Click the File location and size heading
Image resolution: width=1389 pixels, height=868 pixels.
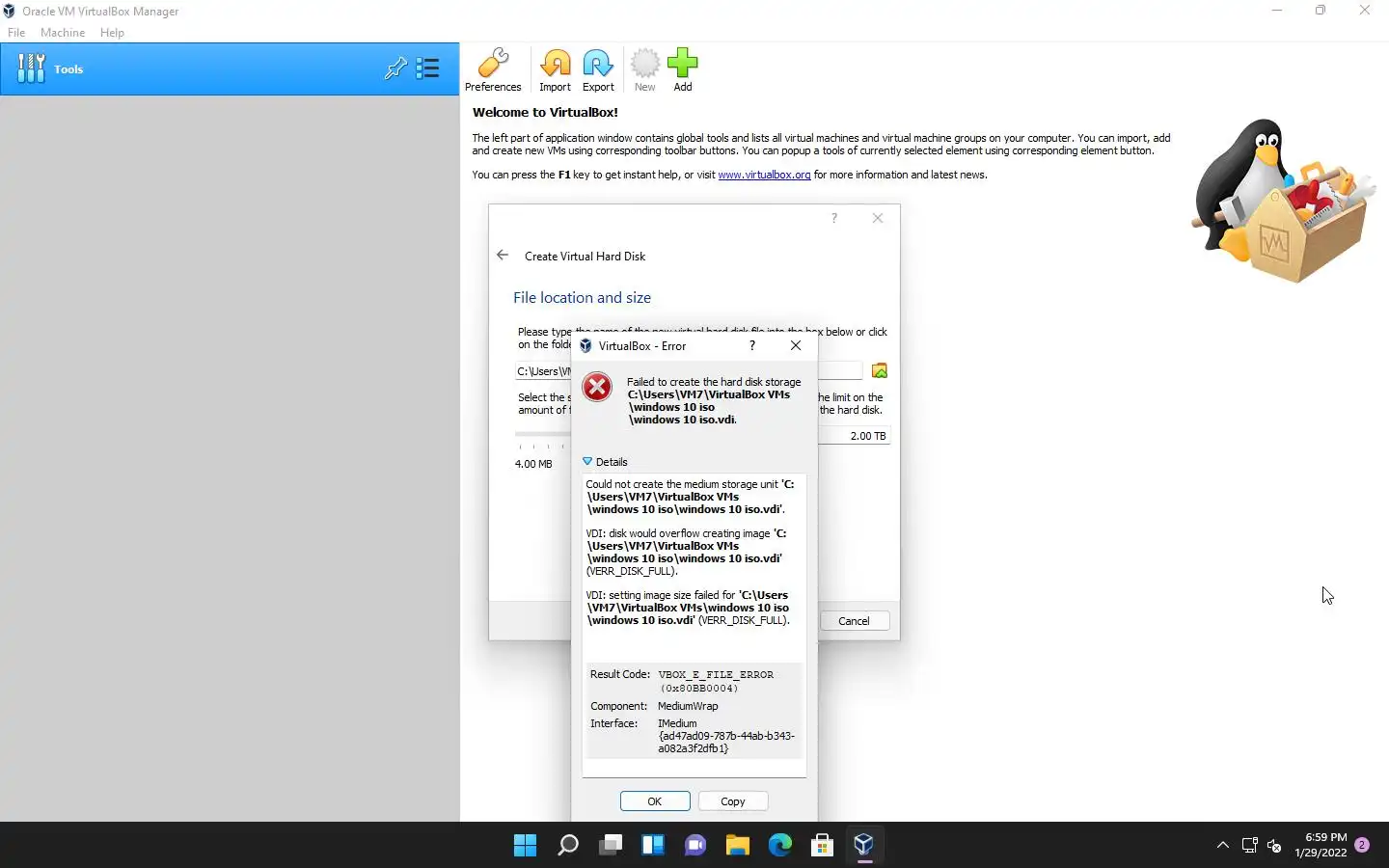point(582,298)
